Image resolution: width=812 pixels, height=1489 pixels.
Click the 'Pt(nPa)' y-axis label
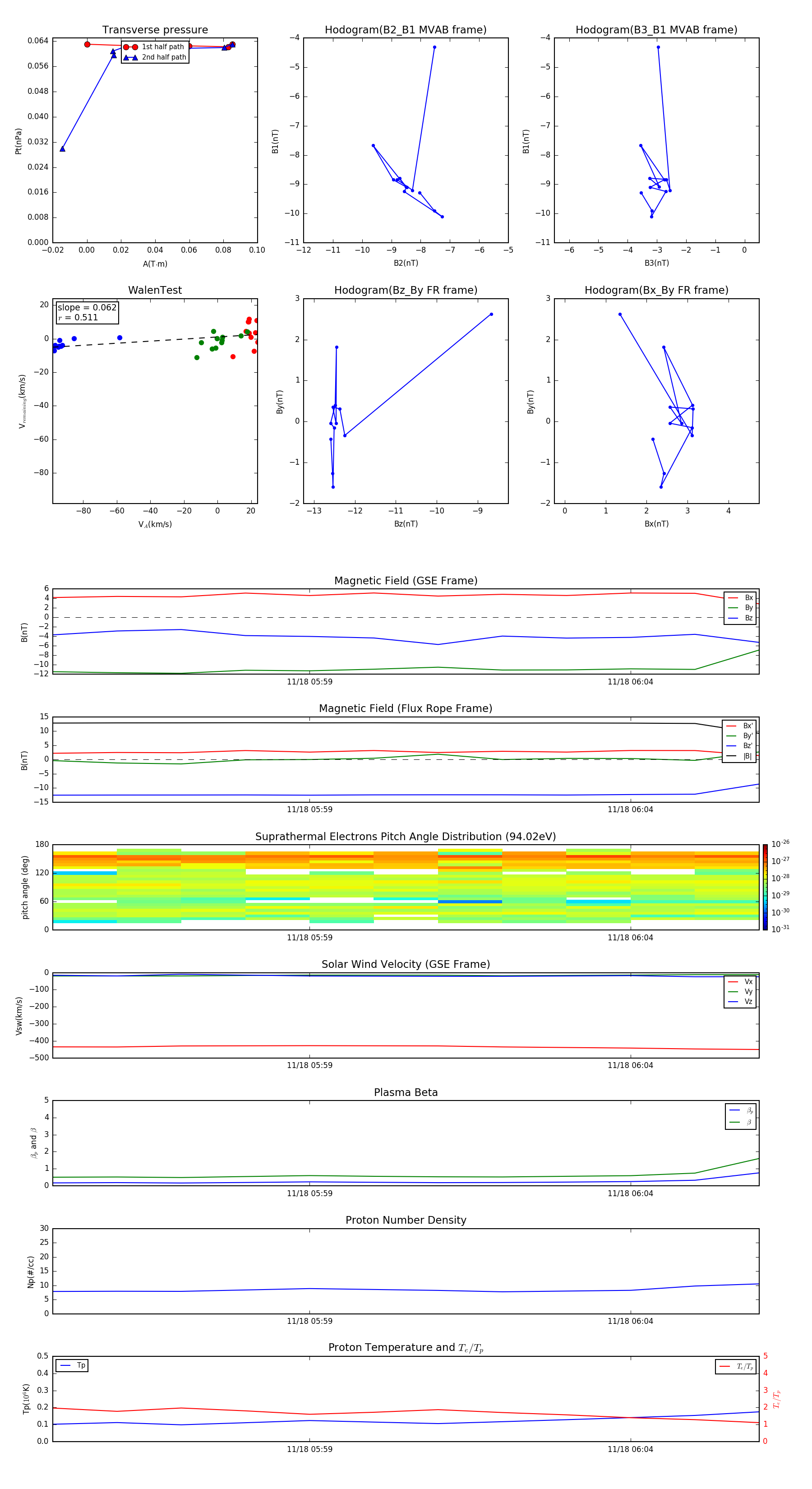pyautogui.click(x=18, y=141)
